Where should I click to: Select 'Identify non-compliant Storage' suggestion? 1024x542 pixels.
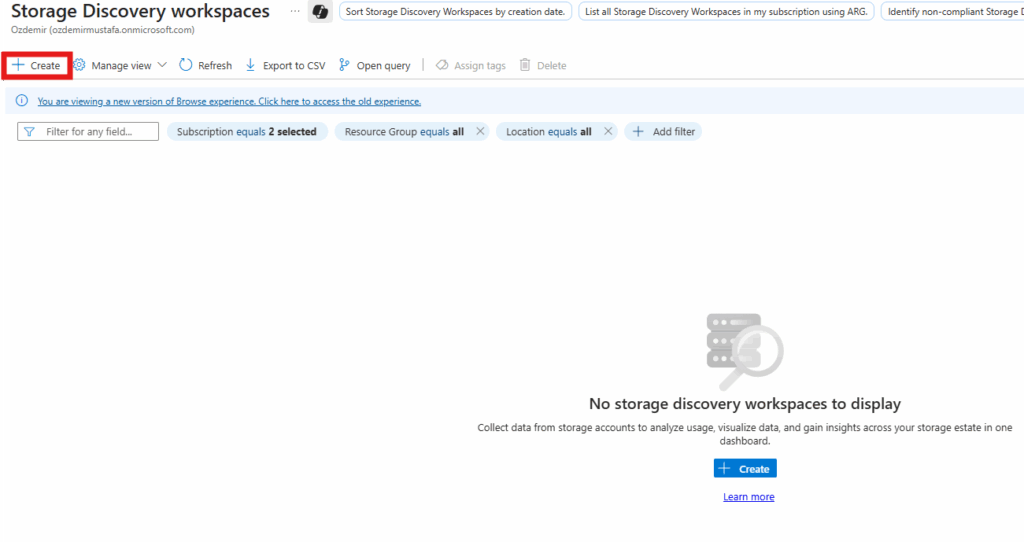[x=953, y=12]
